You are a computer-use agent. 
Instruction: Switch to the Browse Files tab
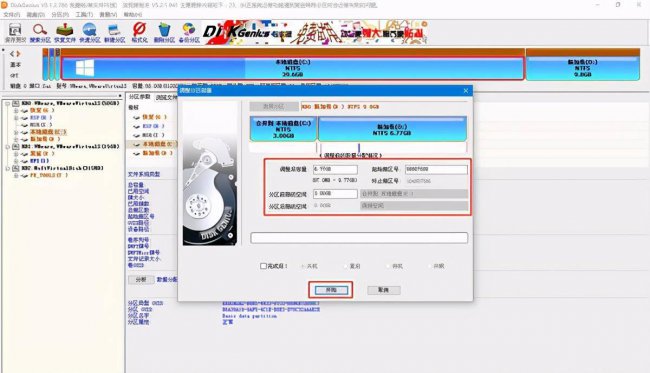point(166,97)
